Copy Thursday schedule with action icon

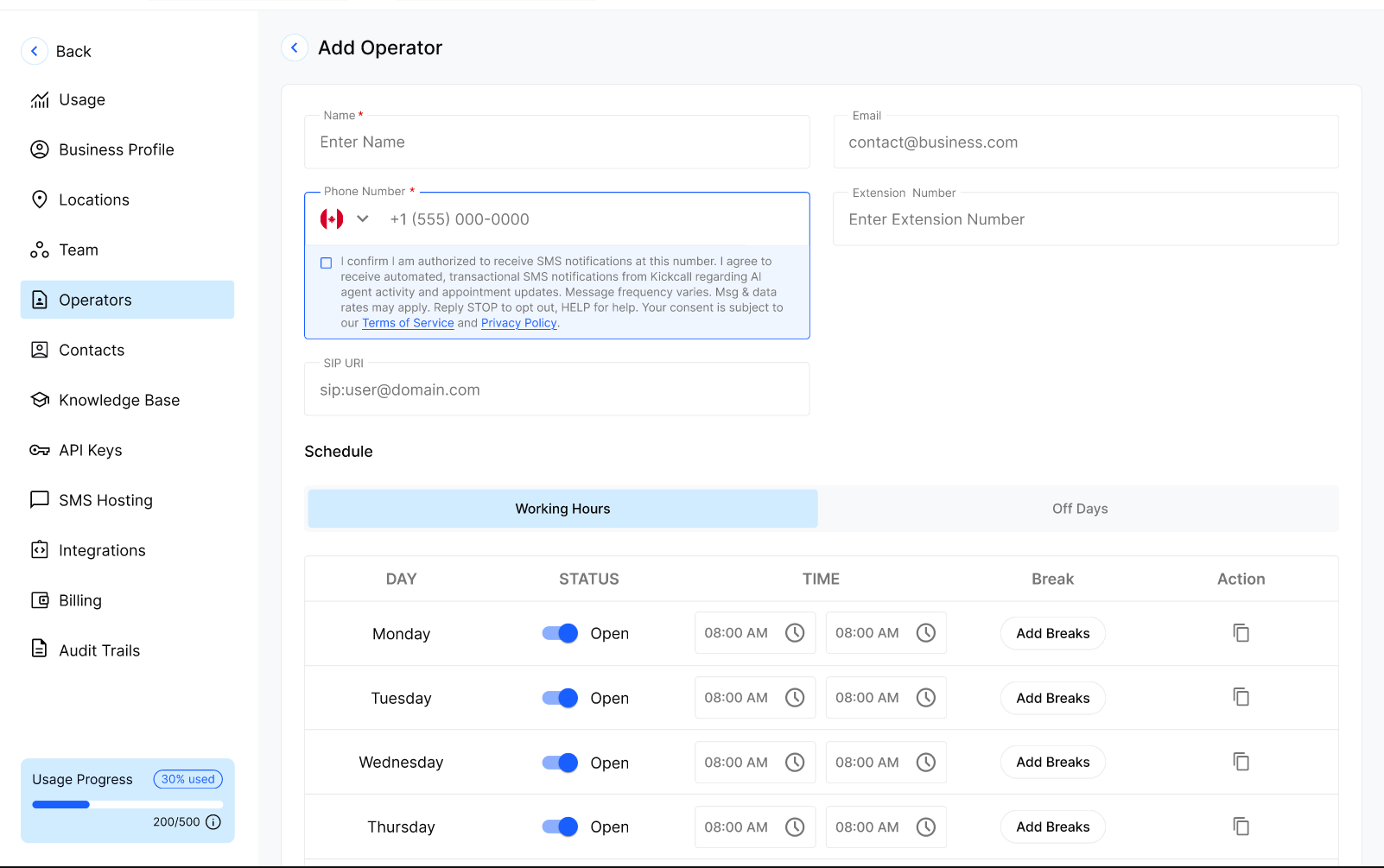[1241, 827]
